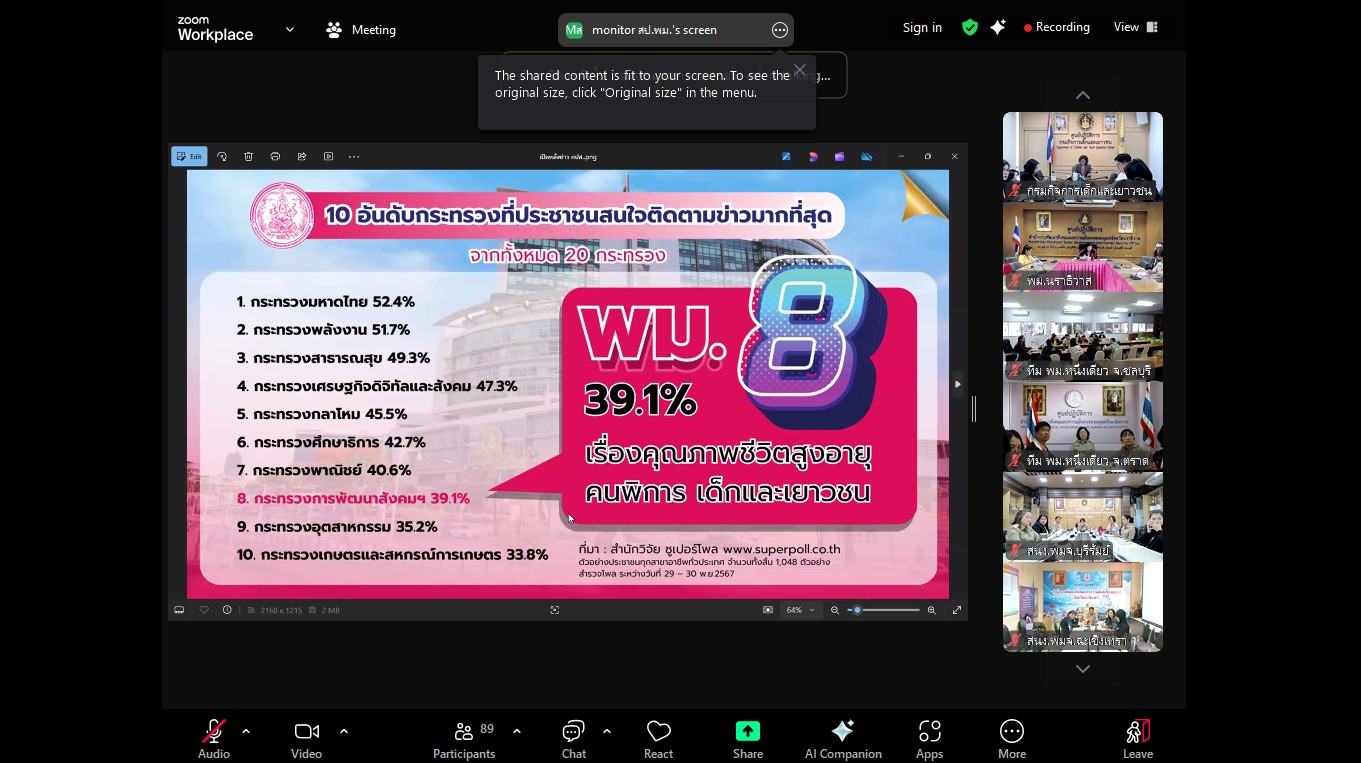Click the Sign in link
Image resolution: width=1361 pixels, height=763 pixels.
click(922, 28)
